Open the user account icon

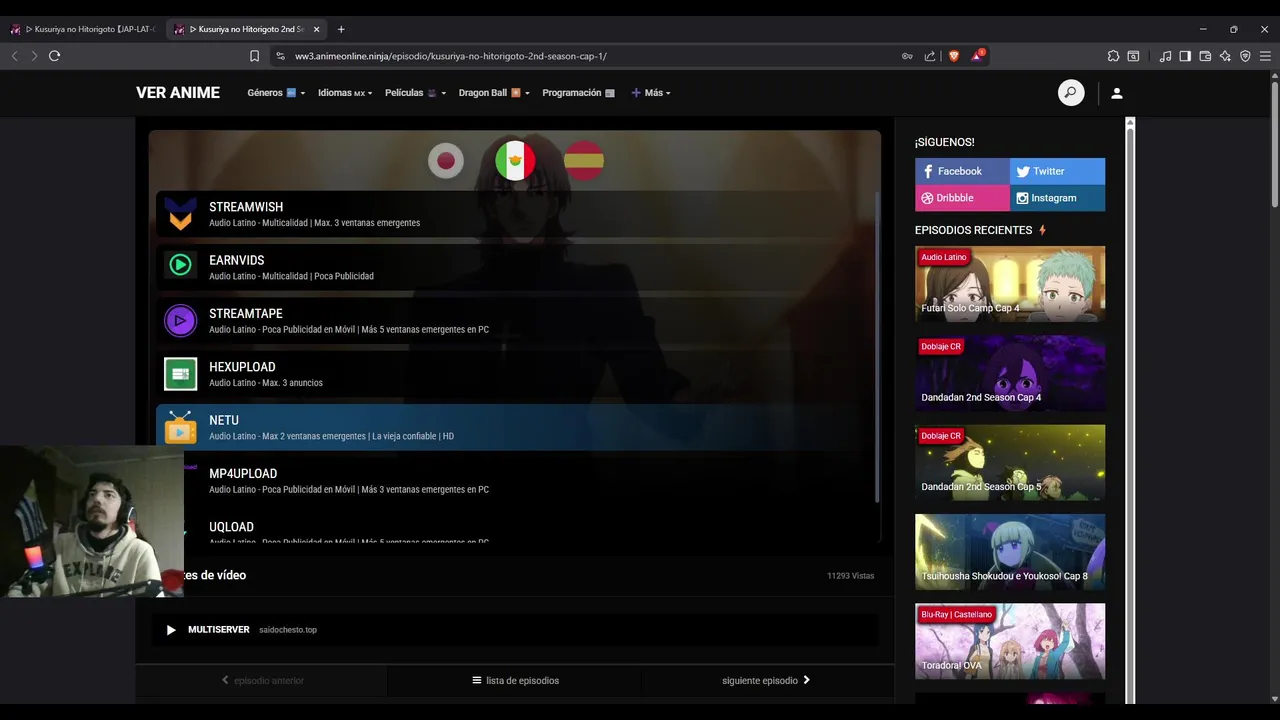coord(1117,93)
